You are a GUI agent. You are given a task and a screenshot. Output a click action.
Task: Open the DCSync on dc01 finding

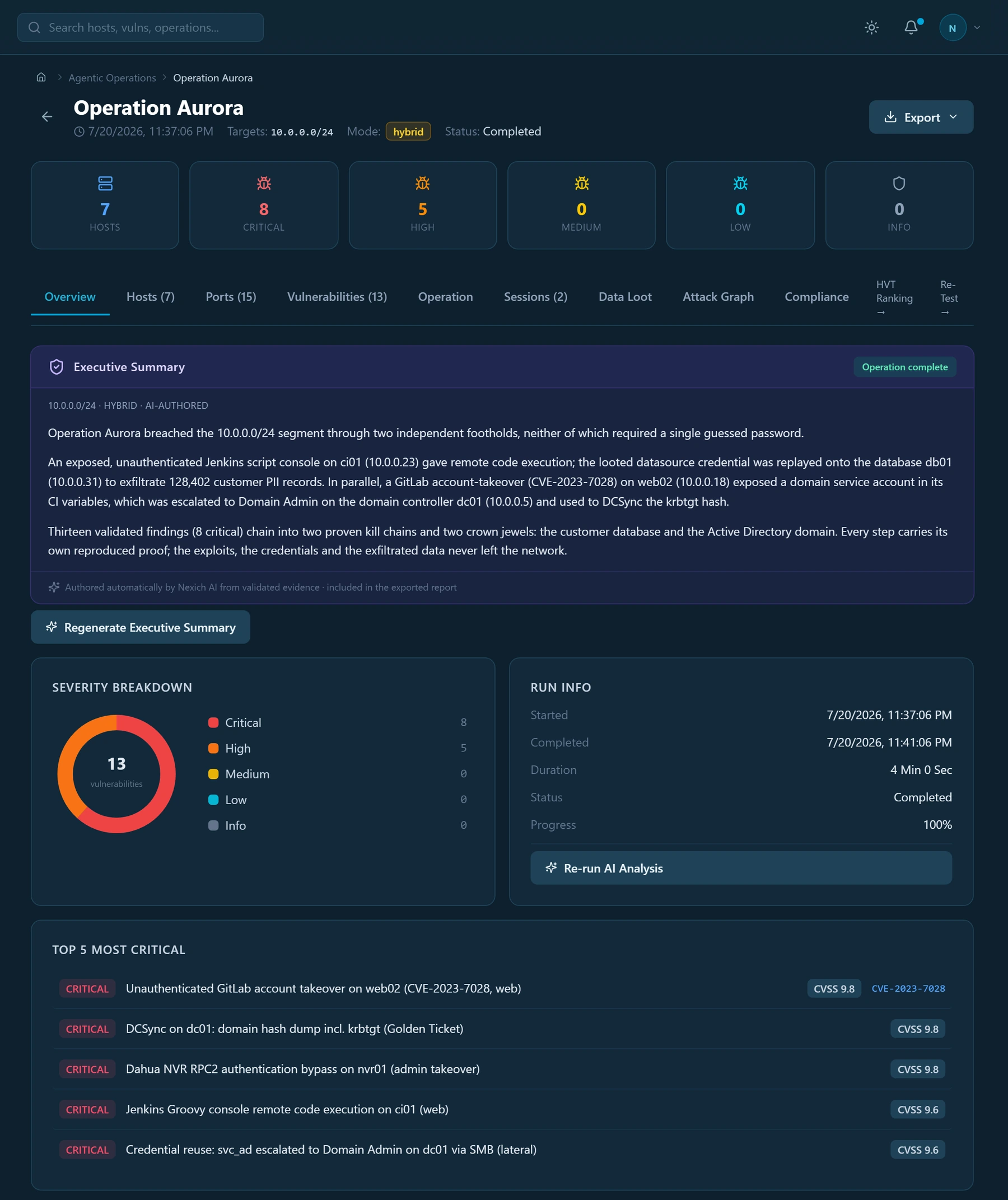pos(502,1029)
